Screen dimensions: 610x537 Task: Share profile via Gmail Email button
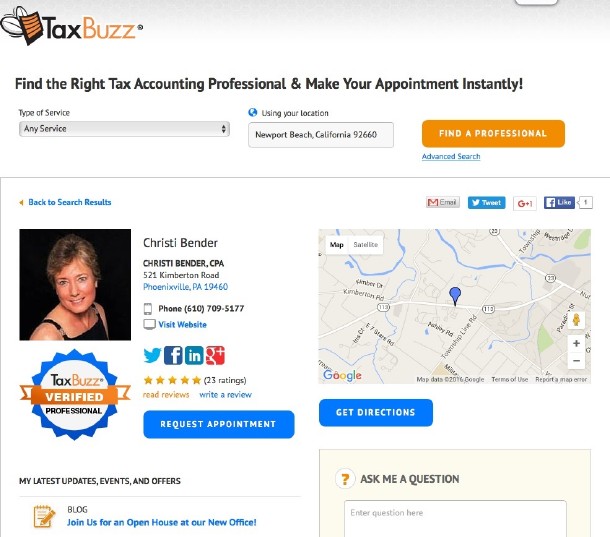(x=443, y=202)
